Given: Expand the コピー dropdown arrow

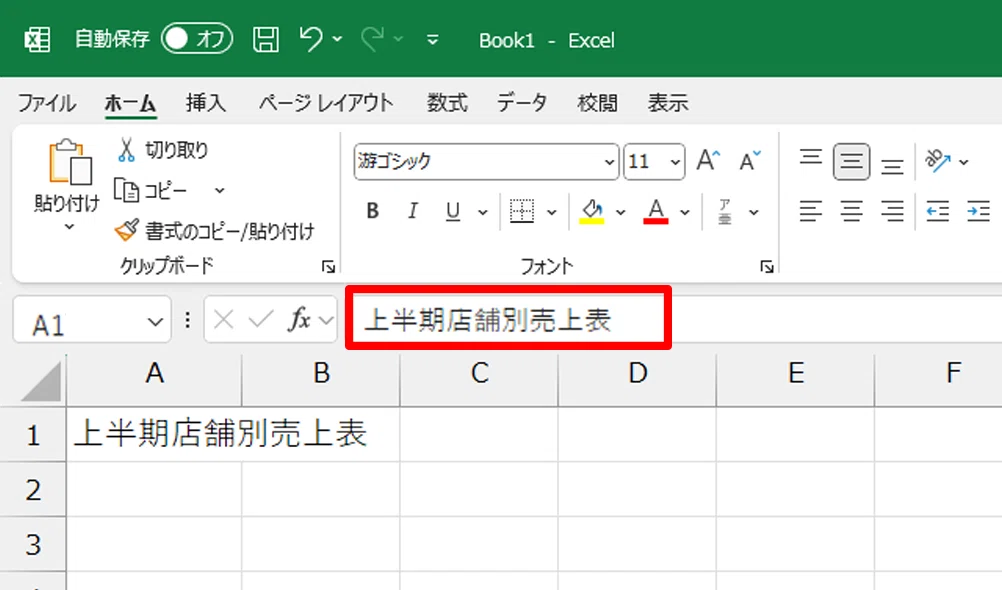Looking at the screenshot, I should point(220,190).
